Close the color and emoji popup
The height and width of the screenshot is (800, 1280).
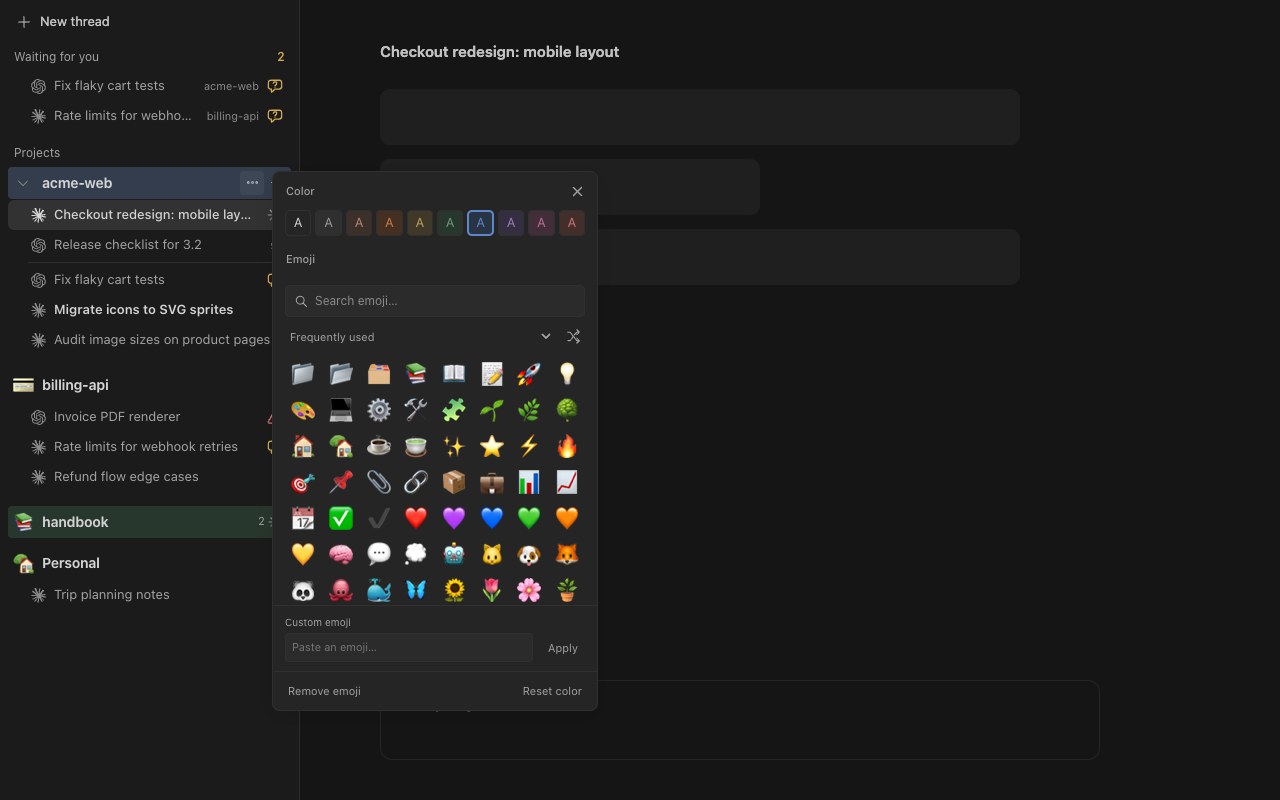[577, 191]
